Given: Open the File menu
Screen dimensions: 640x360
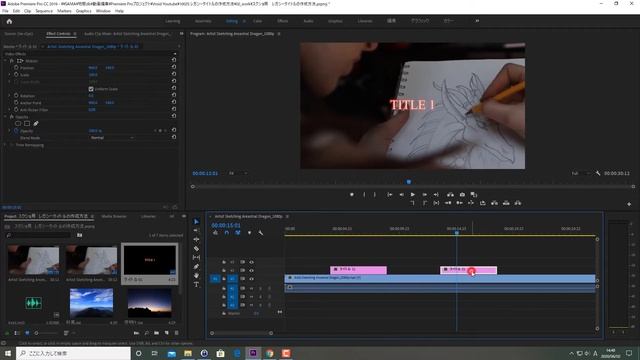Looking at the screenshot, I should (5, 11).
